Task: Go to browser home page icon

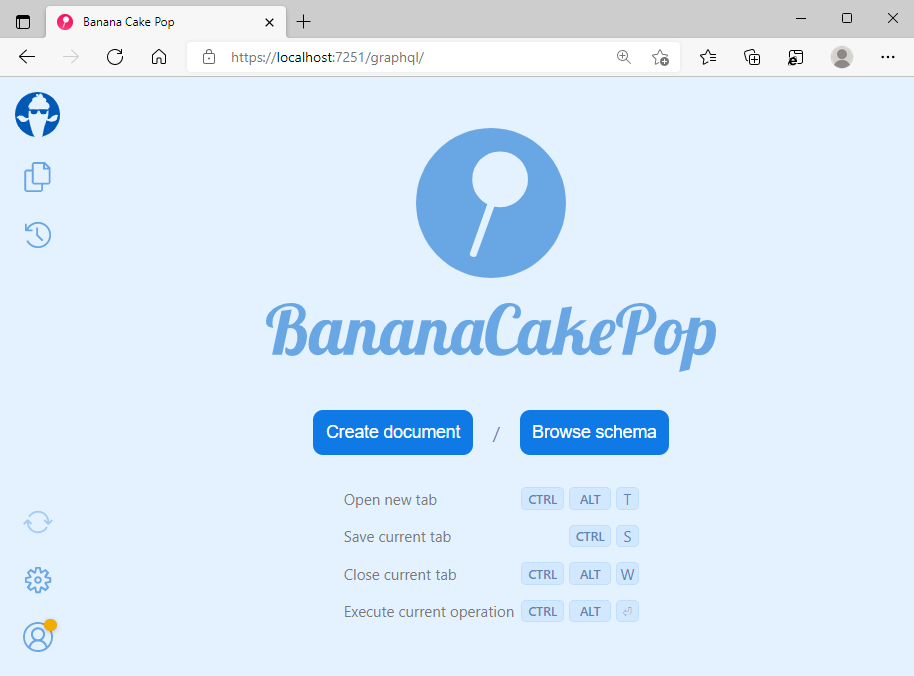Action: point(159,57)
